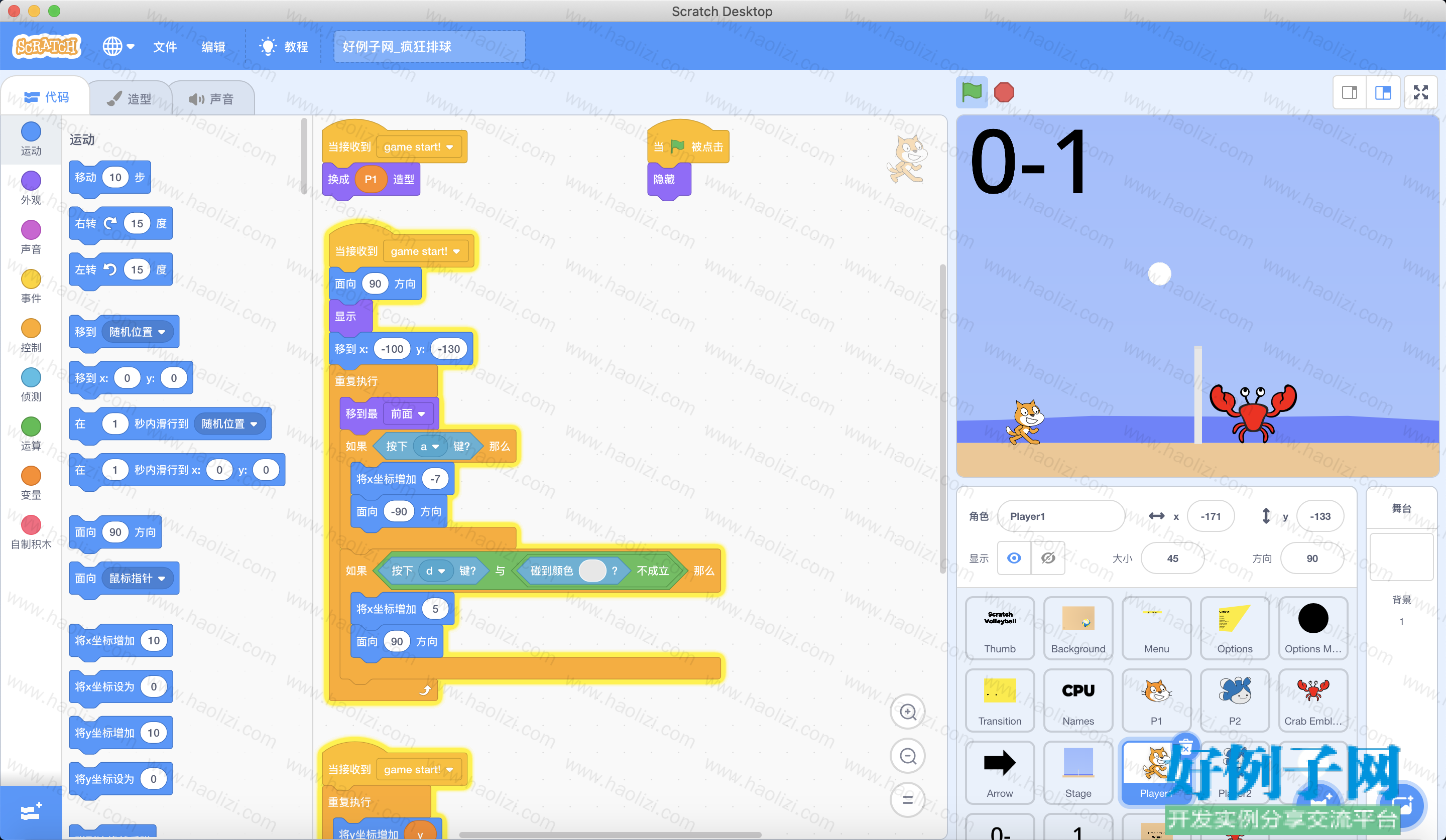1446x840 pixels.
Task: Switch to the 声音 tab
Action: 212,99
